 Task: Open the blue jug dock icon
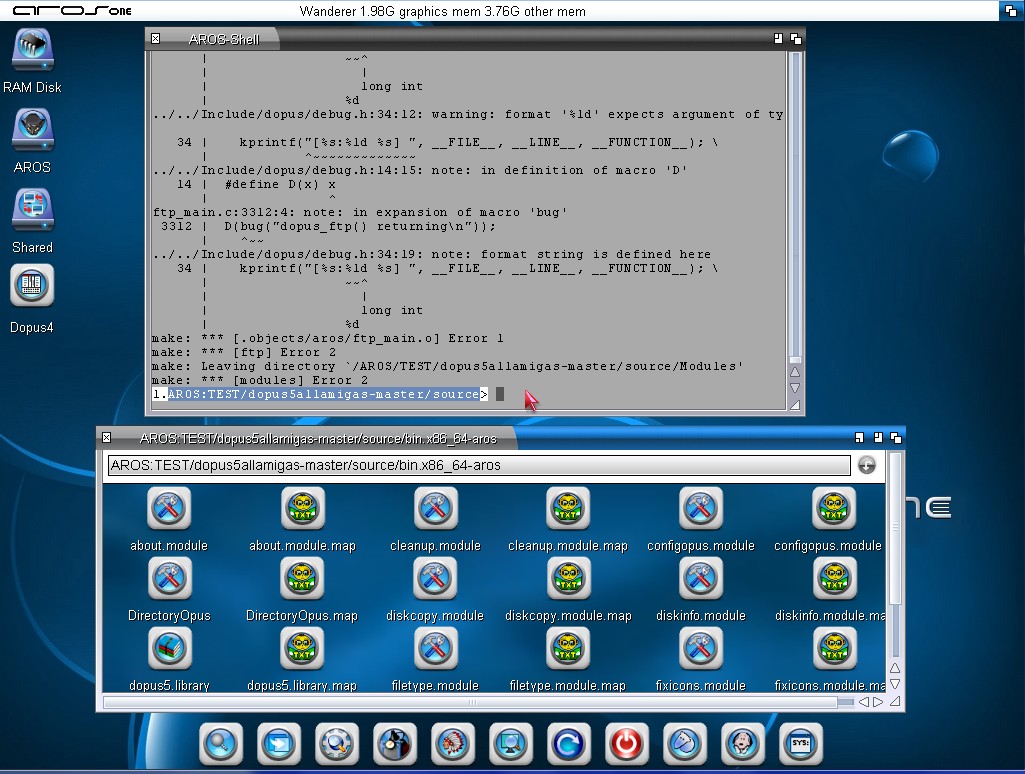pos(684,743)
